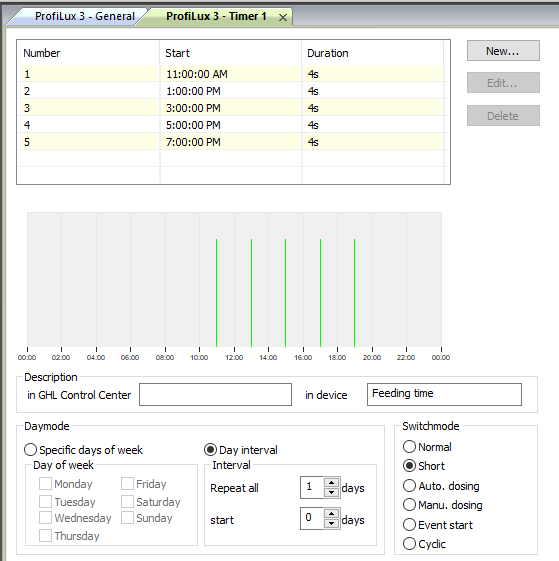Image resolution: width=559 pixels, height=561 pixels.
Task: Click the green marker at 17:00 on timeline
Action: pyautogui.click(x=321, y=293)
